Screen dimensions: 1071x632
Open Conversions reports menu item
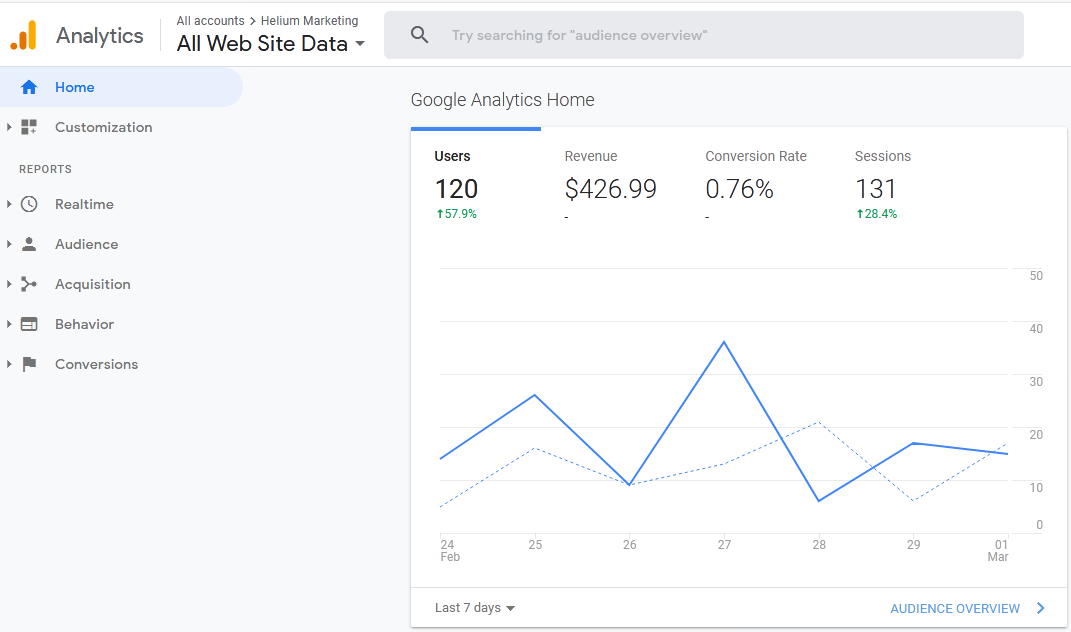click(96, 364)
